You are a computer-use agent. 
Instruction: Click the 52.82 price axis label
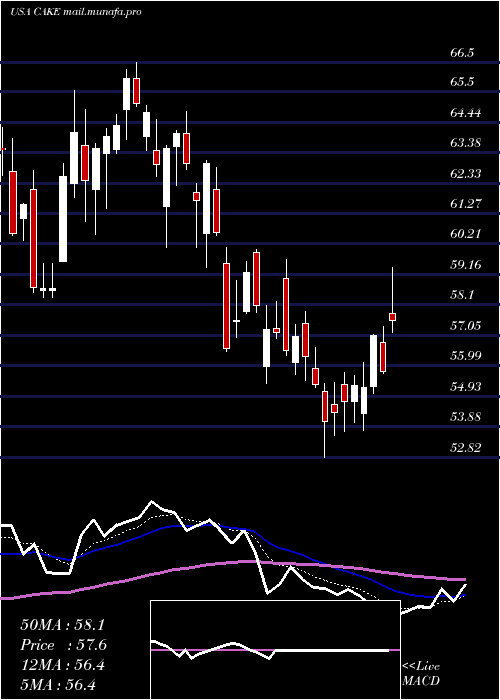point(466,447)
